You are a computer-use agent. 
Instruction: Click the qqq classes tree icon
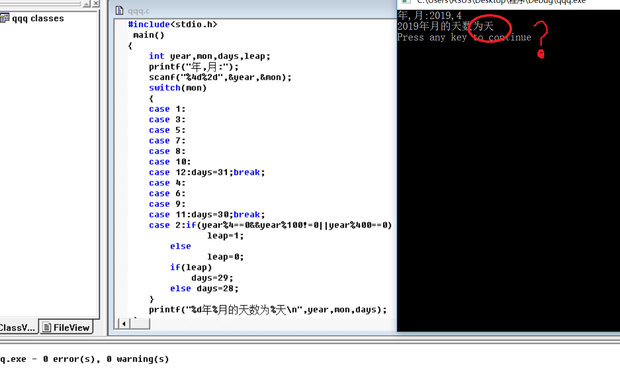point(4,18)
